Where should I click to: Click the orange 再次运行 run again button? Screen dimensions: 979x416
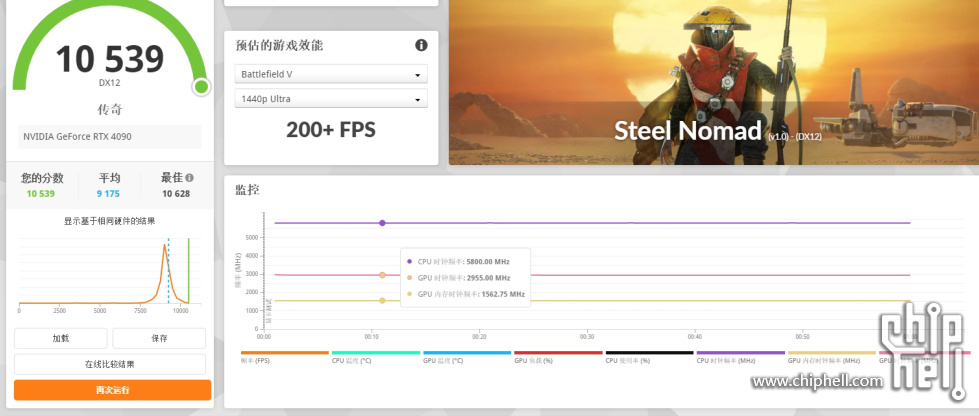coord(112,390)
